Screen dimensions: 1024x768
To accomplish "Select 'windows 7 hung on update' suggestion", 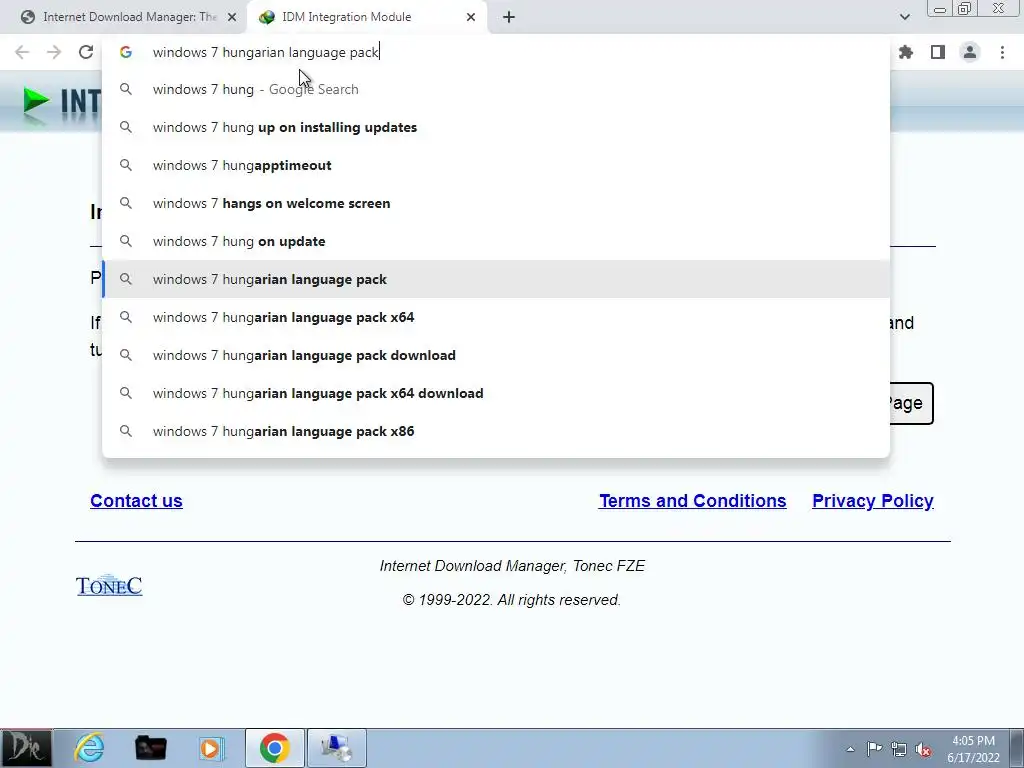I will (496, 241).
